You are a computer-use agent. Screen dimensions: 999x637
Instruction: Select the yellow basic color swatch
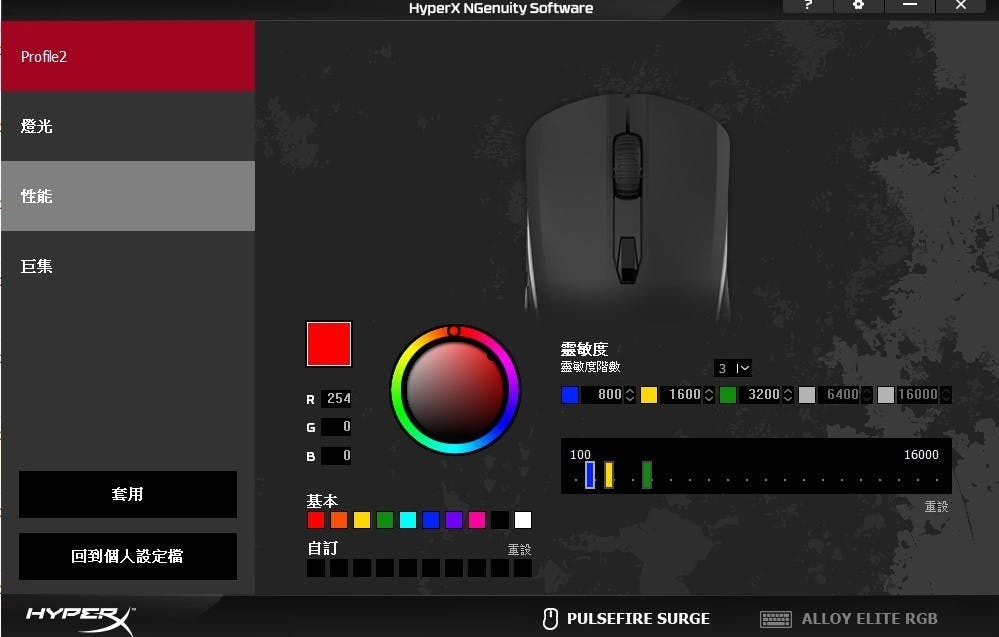362,520
